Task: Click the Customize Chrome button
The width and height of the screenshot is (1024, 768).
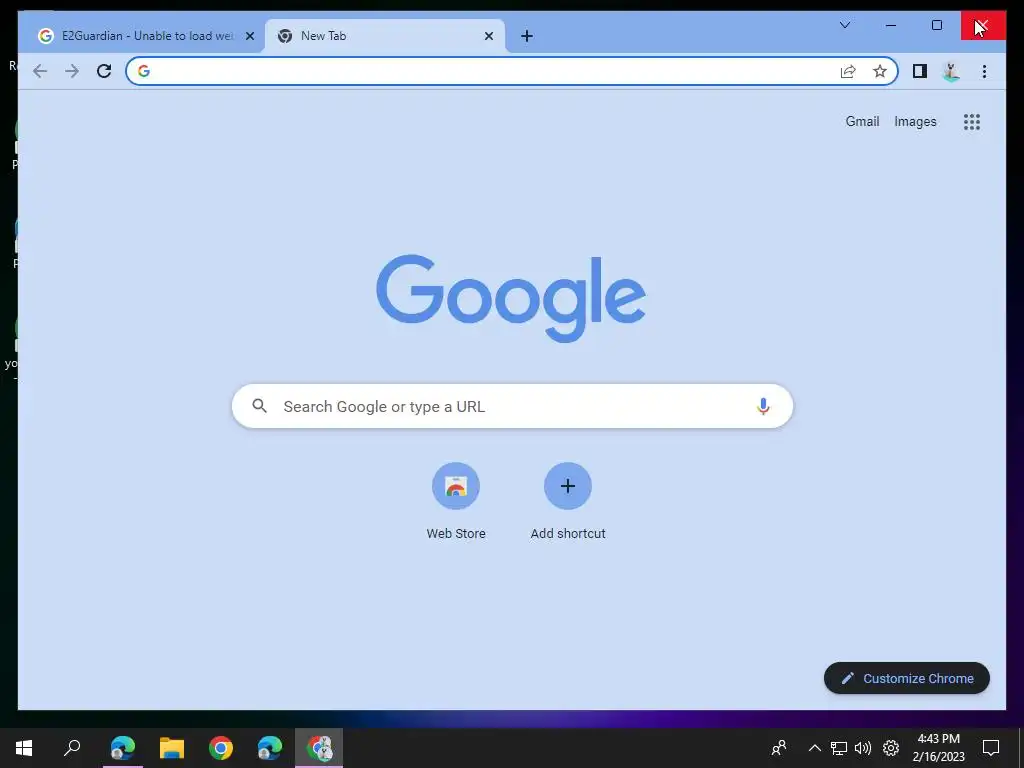Action: coord(906,678)
